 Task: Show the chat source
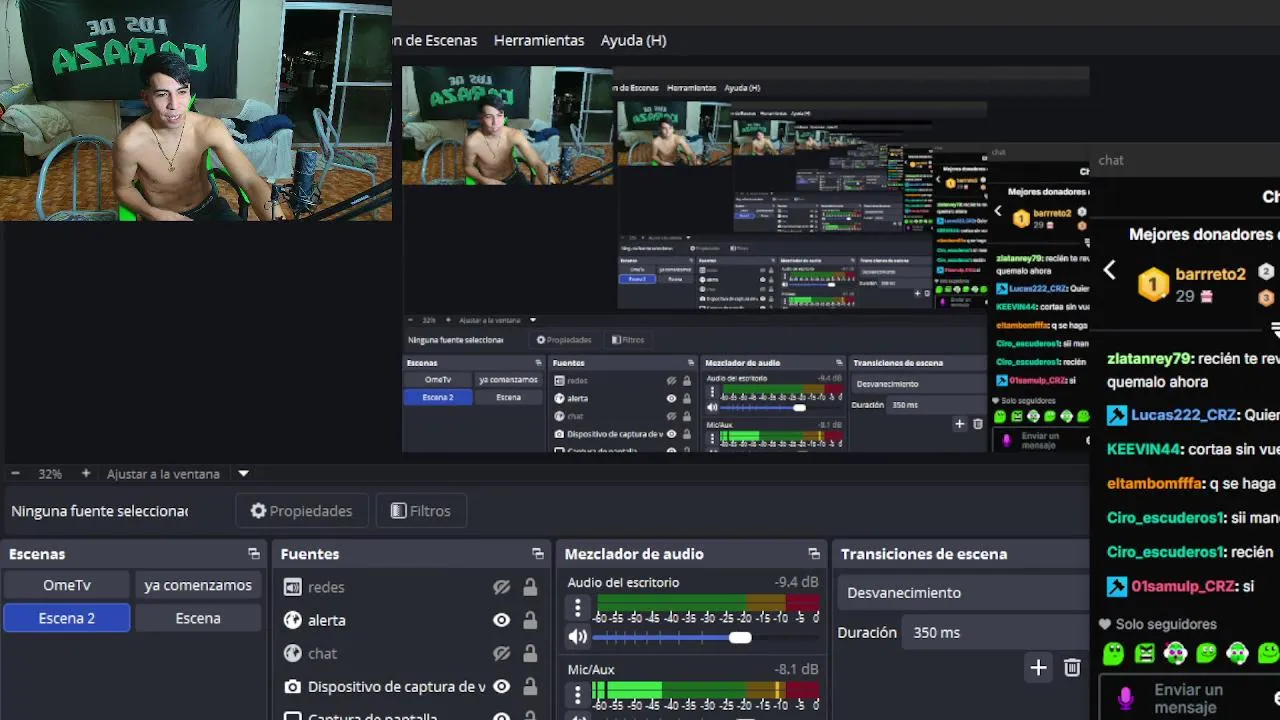(x=502, y=653)
